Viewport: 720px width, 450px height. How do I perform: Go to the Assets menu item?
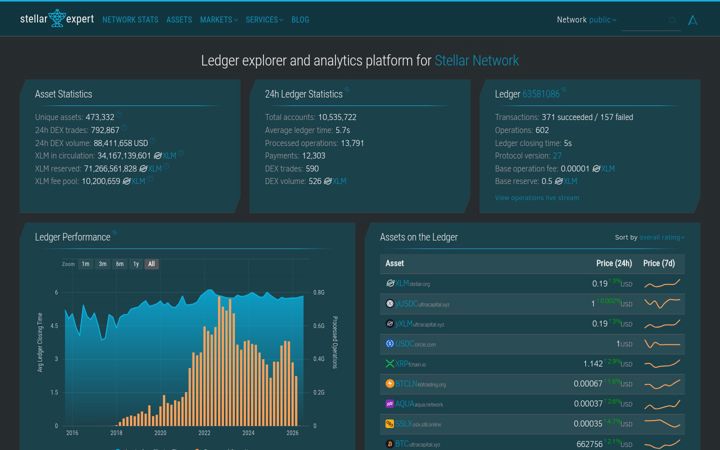[x=179, y=20]
